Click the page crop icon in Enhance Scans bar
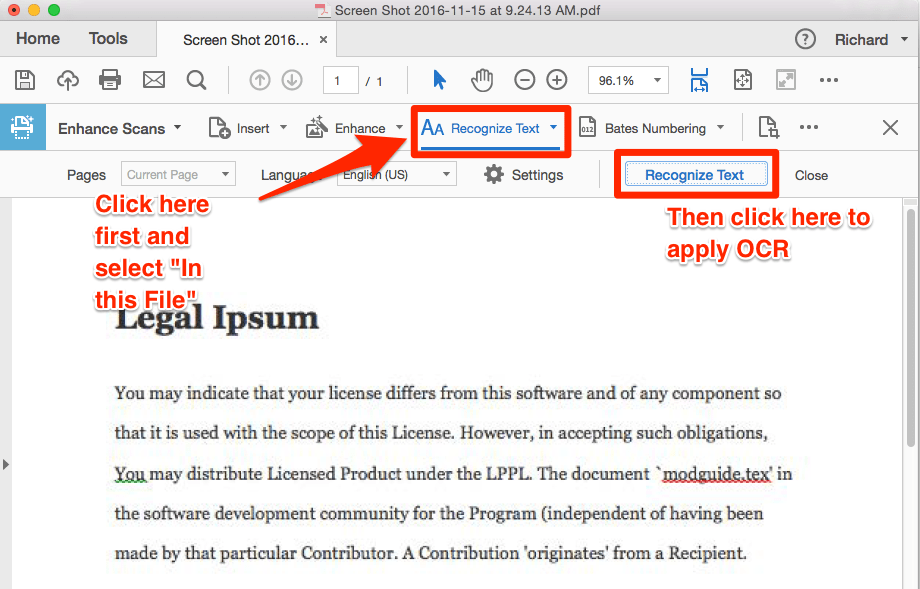 768,127
